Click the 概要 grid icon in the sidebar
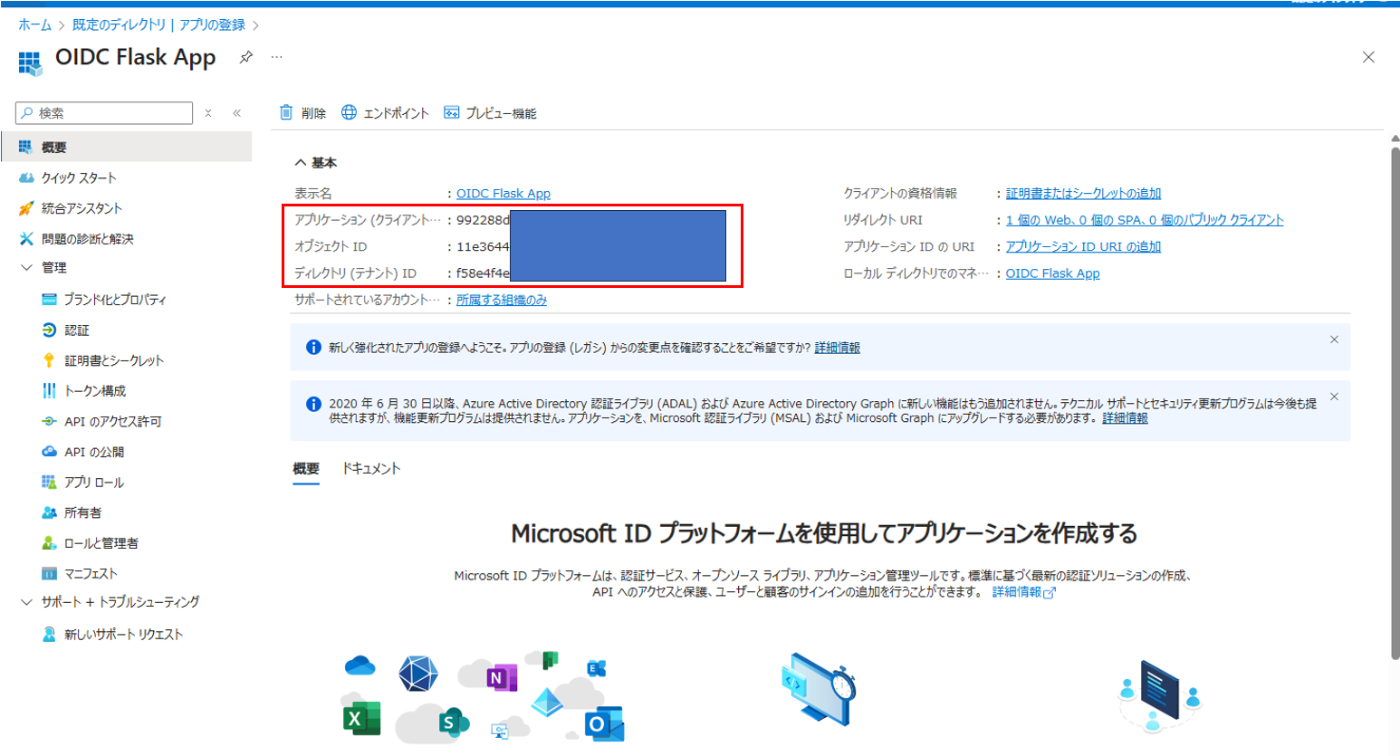 [26, 147]
